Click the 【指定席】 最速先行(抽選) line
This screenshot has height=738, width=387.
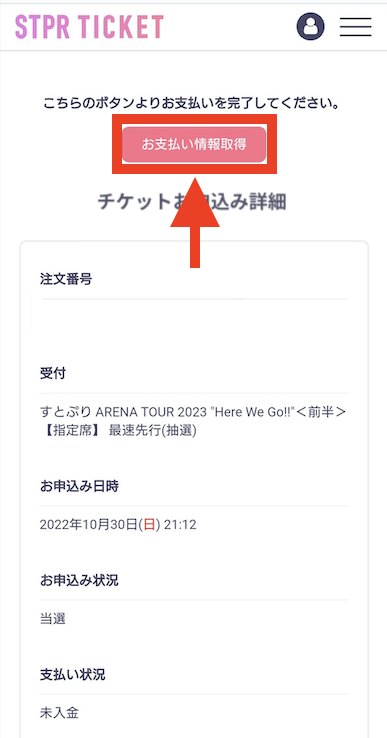click(118, 431)
